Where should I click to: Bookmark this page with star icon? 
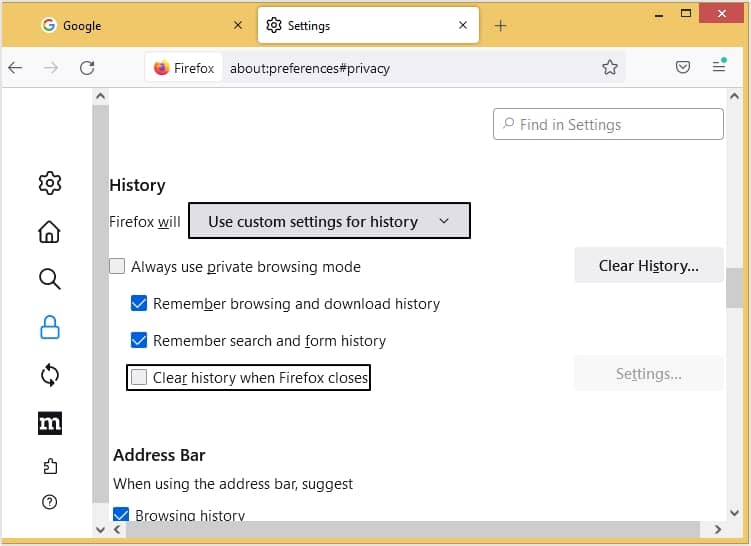tap(610, 68)
